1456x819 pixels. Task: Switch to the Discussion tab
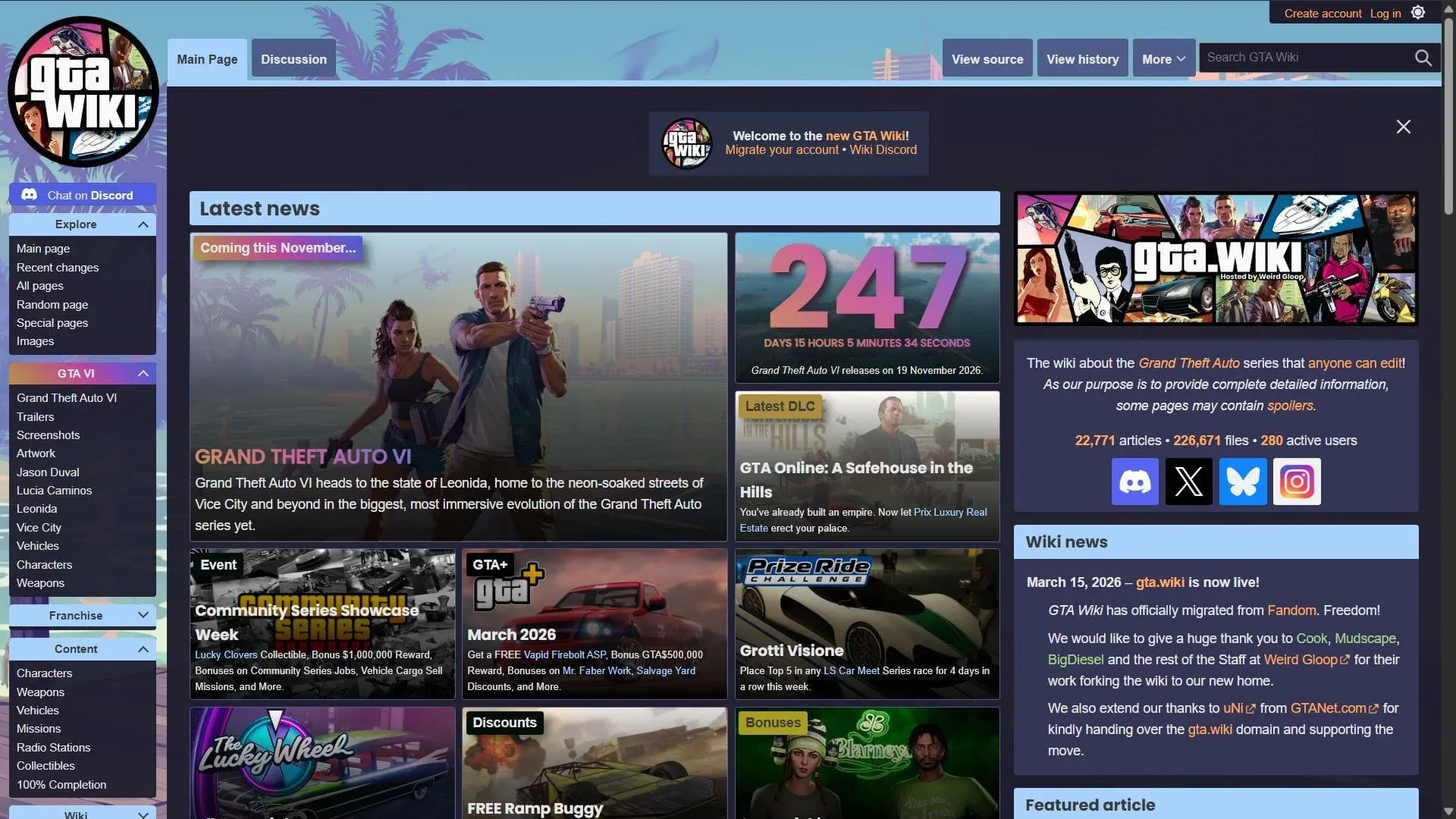tap(293, 58)
